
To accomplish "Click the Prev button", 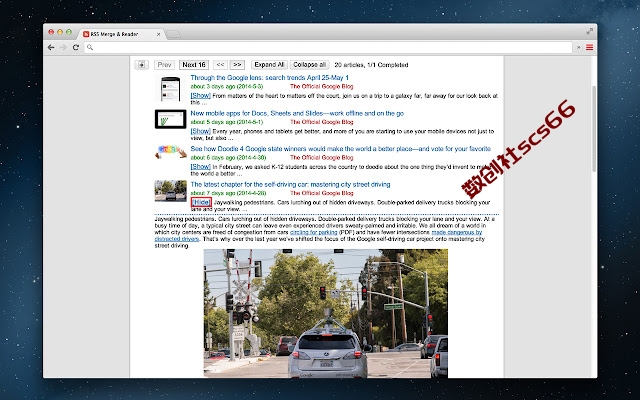I will (164, 64).
